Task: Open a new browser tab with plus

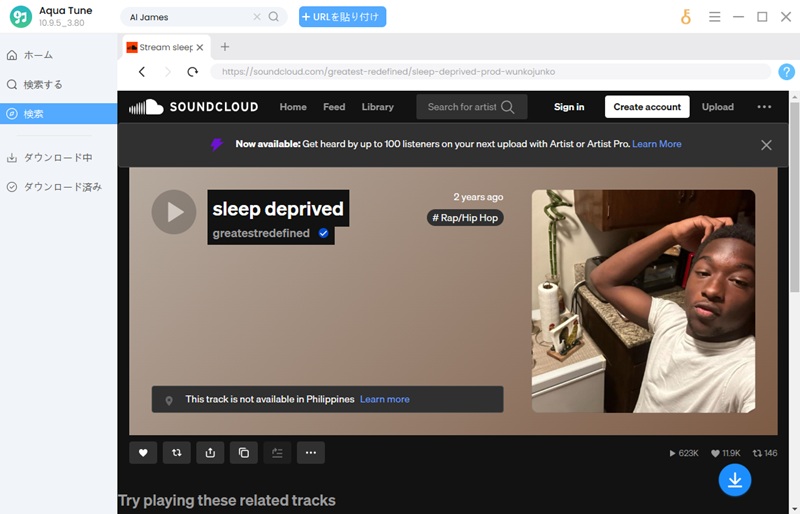Action: point(224,47)
